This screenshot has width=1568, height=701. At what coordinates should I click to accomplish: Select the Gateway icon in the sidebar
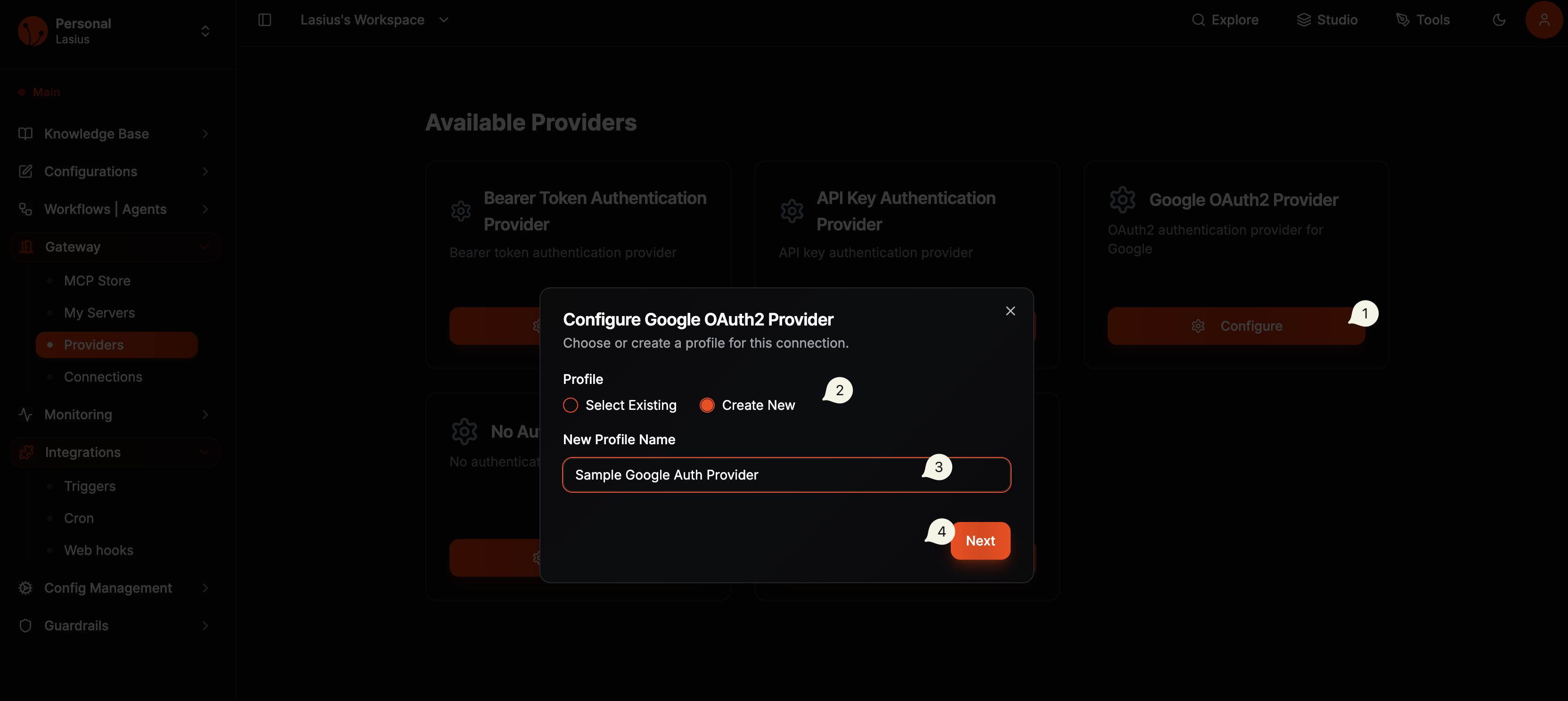(25, 246)
